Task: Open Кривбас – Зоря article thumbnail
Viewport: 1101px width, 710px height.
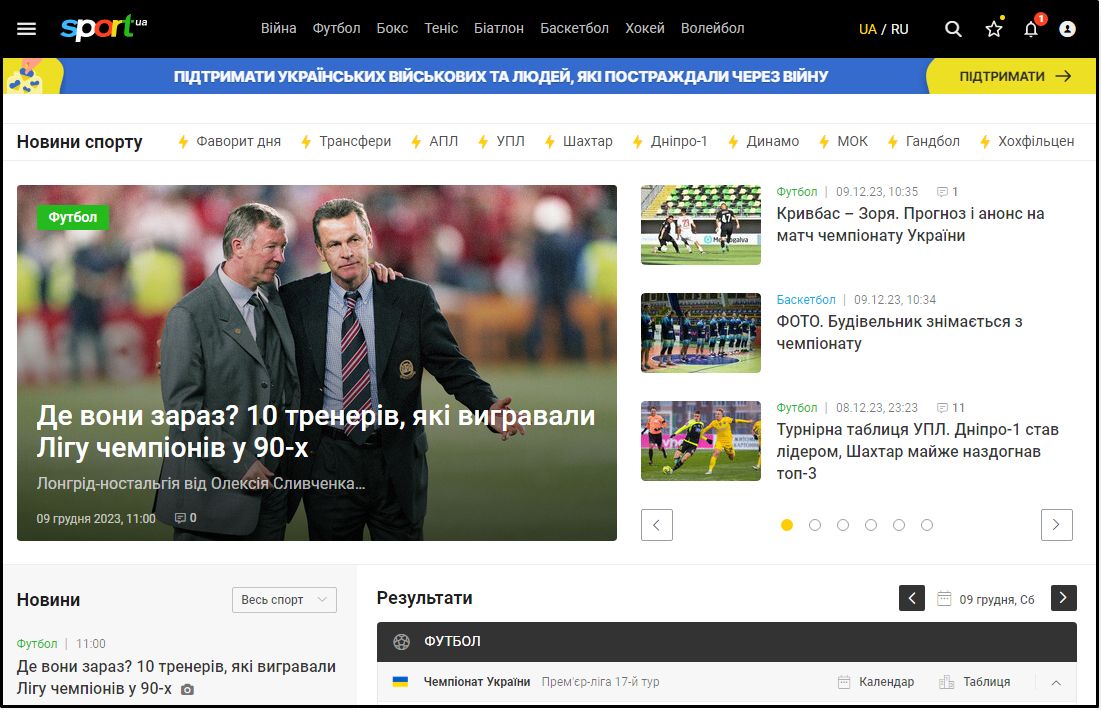Action: [x=701, y=225]
